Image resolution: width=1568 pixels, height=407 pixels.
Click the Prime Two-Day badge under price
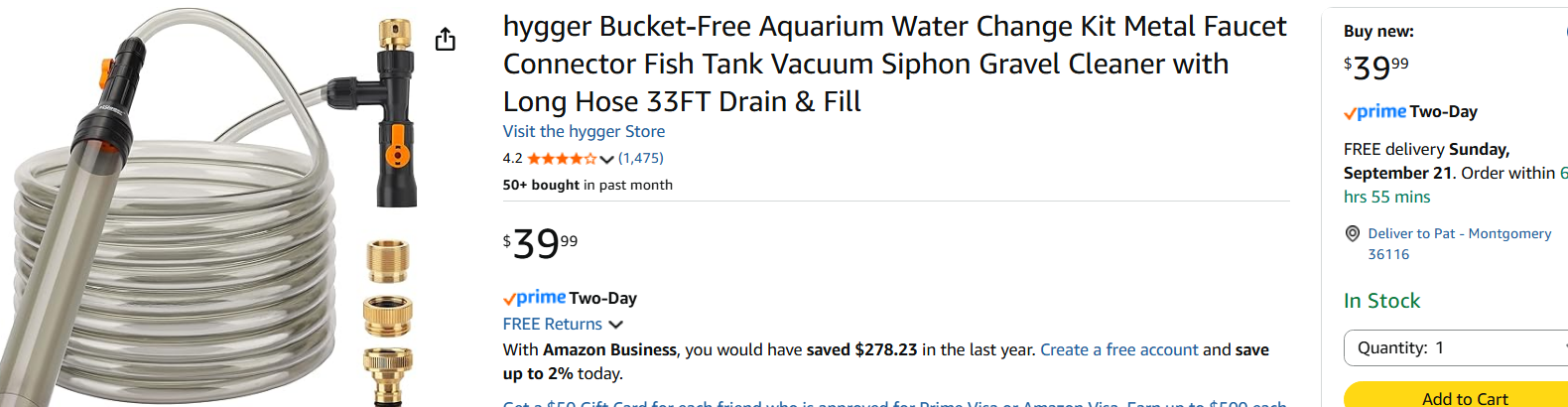click(570, 298)
